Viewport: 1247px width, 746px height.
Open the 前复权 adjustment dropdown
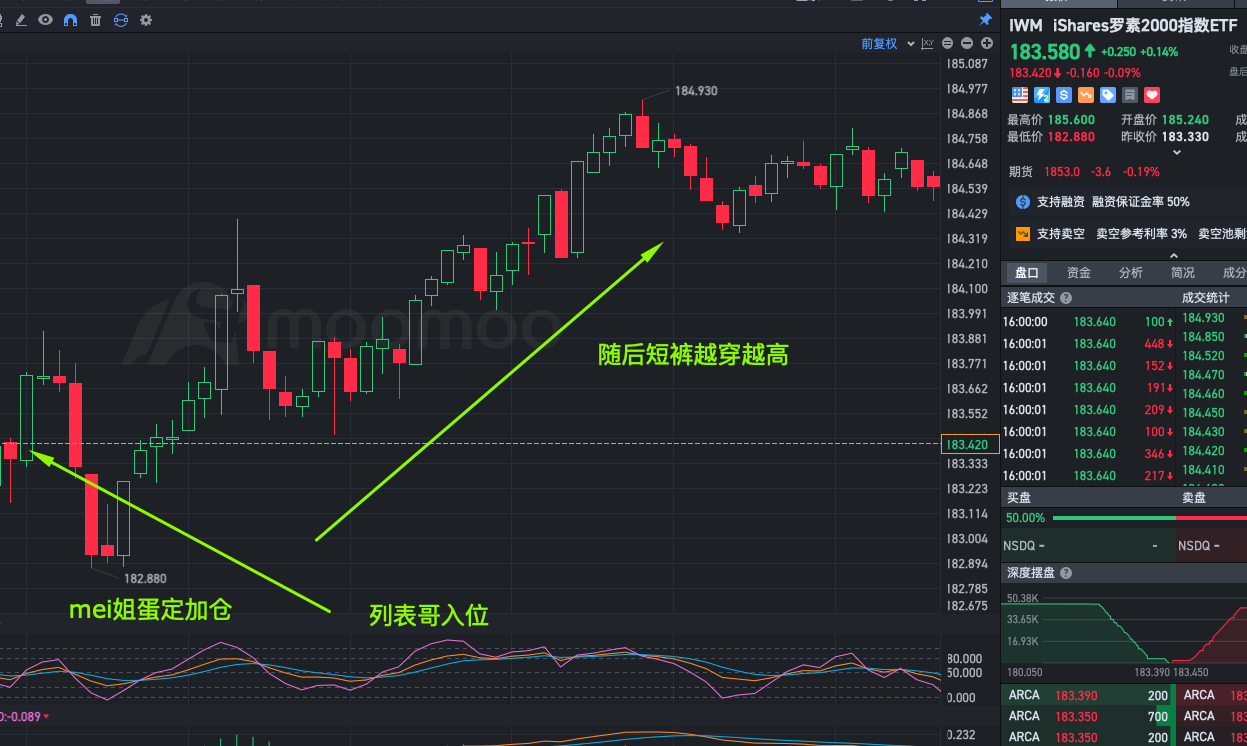[886, 44]
